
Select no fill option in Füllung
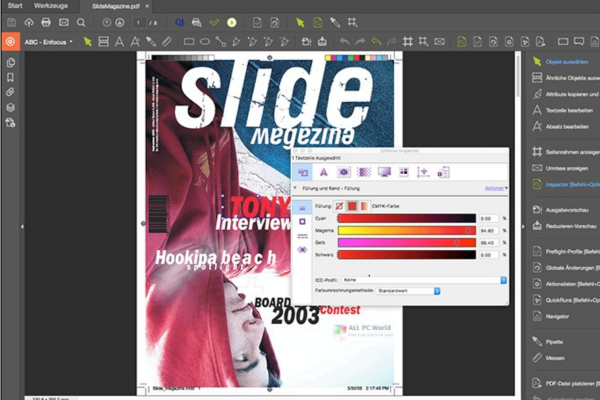339,206
